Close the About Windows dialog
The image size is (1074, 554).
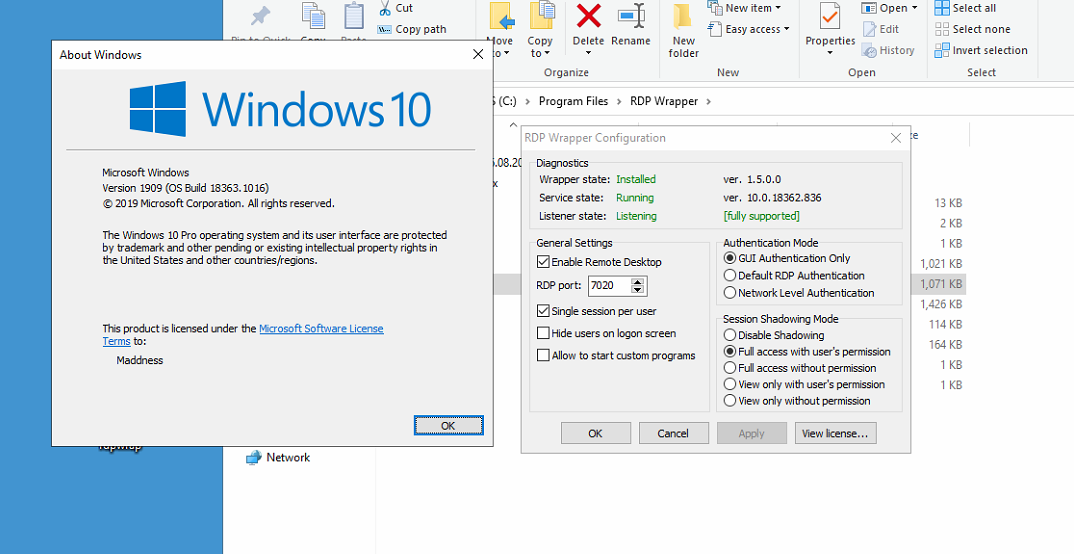click(x=478, y=55)
